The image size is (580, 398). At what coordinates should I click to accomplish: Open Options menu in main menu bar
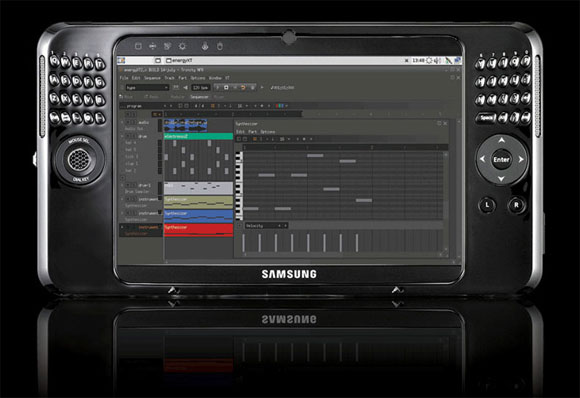point(198,78)
